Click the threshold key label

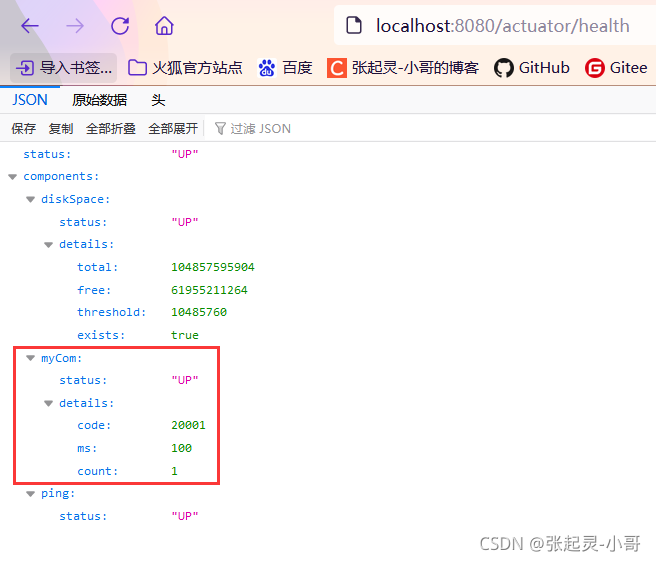click(112, 312)
